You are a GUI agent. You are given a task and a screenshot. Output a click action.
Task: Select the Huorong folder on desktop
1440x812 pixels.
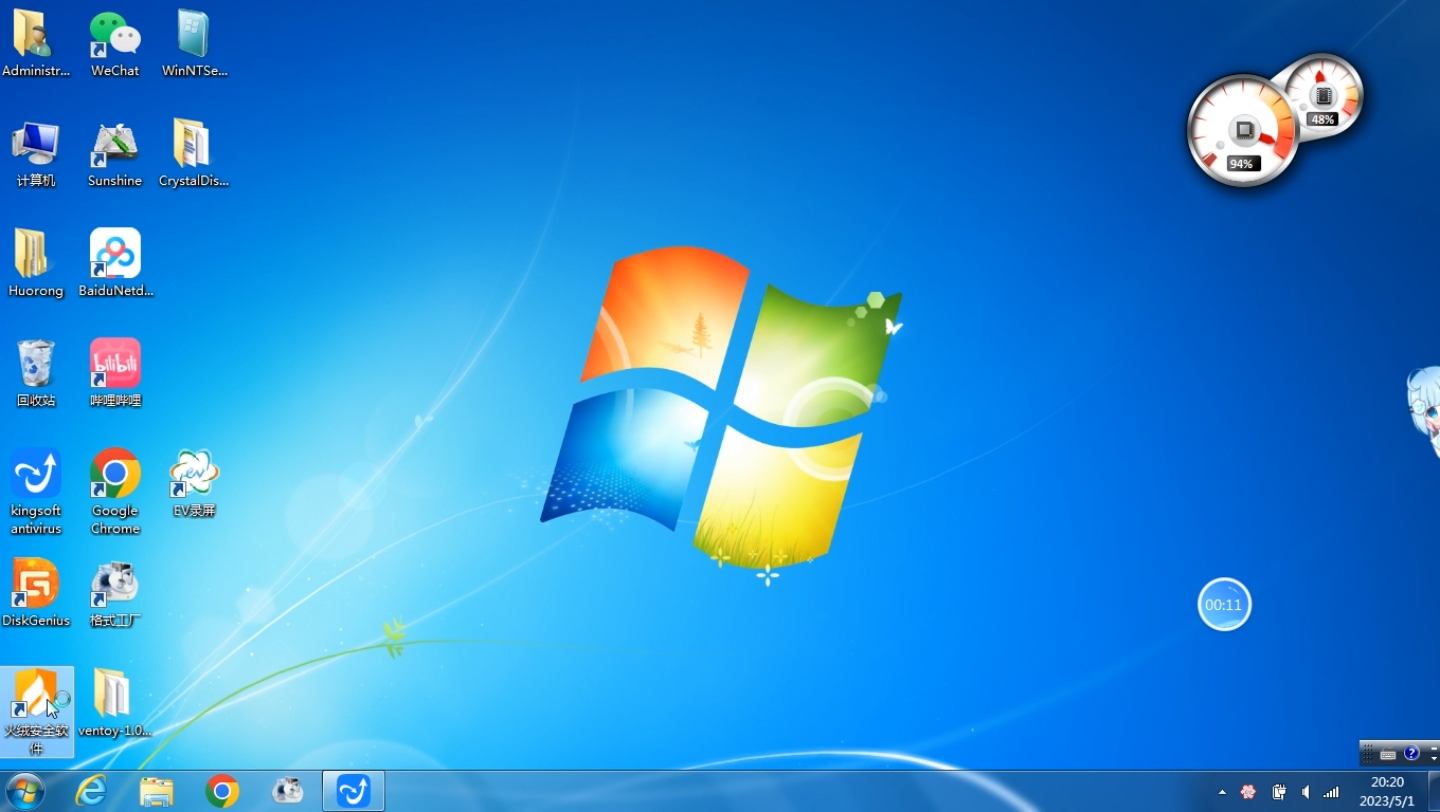tap(35, 264)
